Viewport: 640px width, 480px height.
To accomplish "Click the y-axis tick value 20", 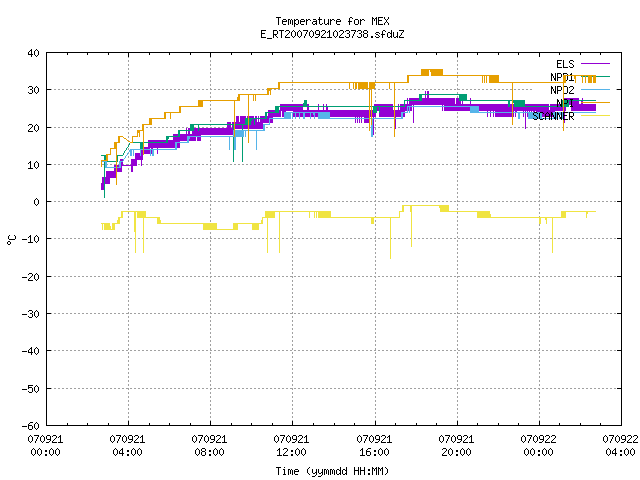I will coord(33,128).
